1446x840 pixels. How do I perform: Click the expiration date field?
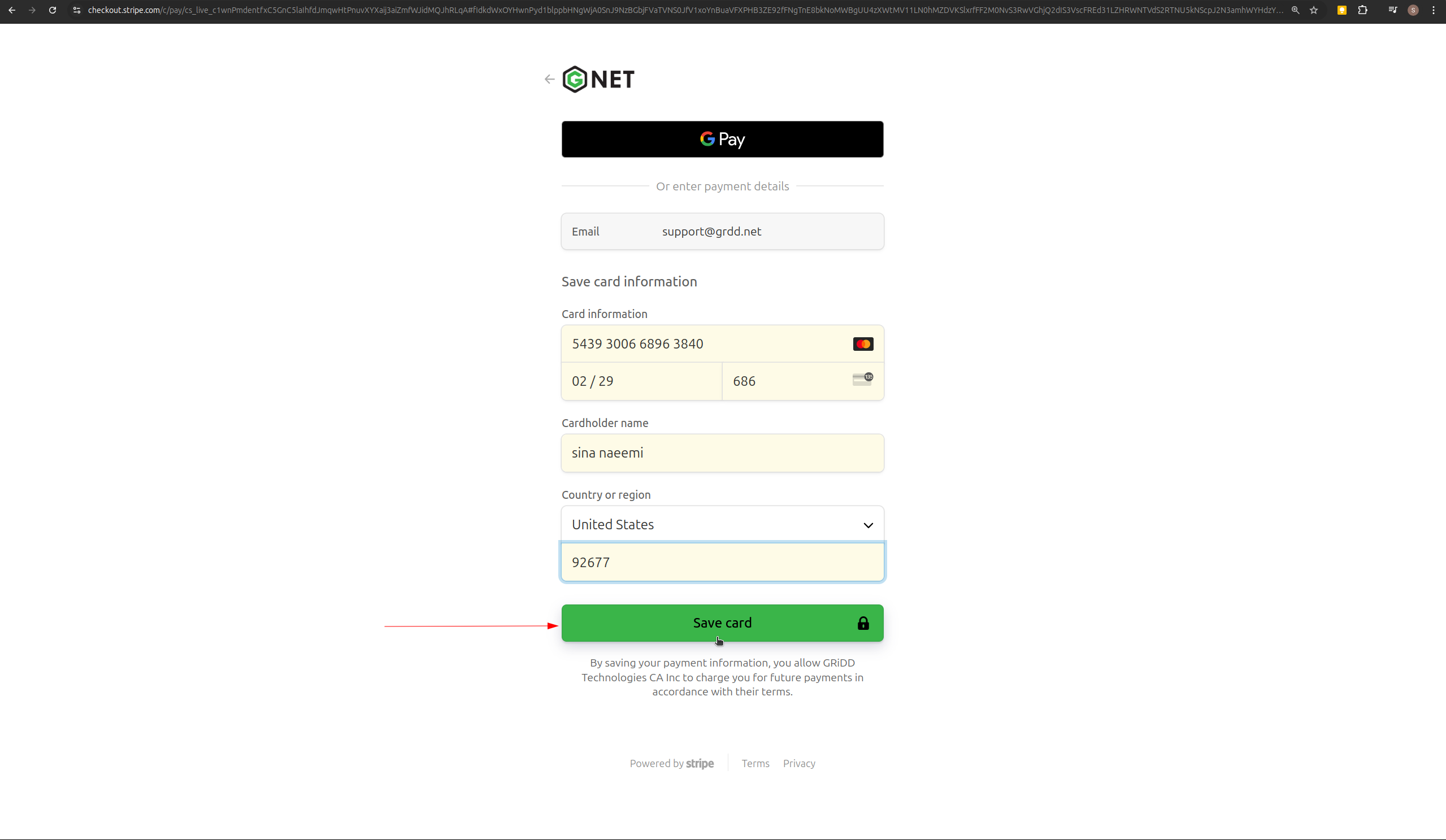[640, 381]
